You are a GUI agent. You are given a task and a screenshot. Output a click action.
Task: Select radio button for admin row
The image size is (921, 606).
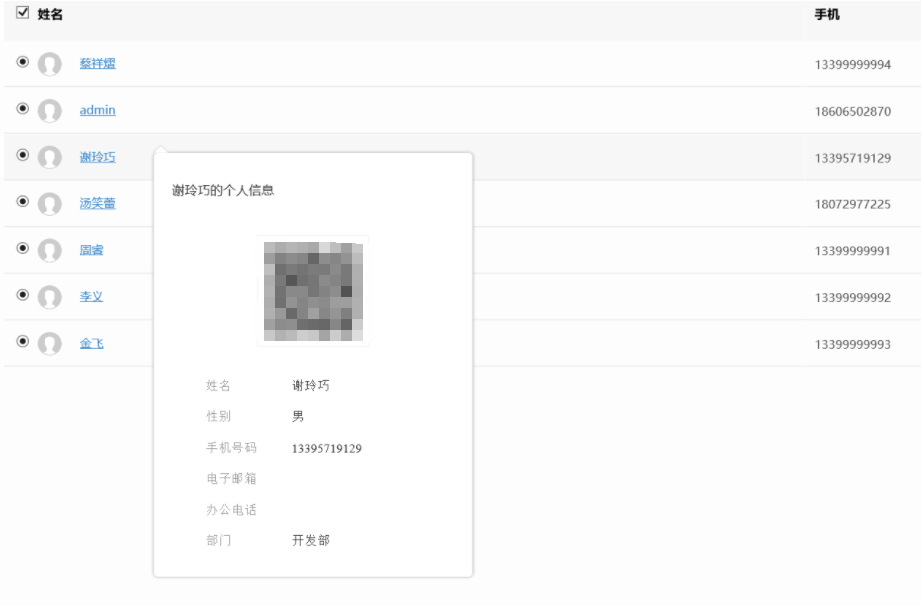point(22,108)
